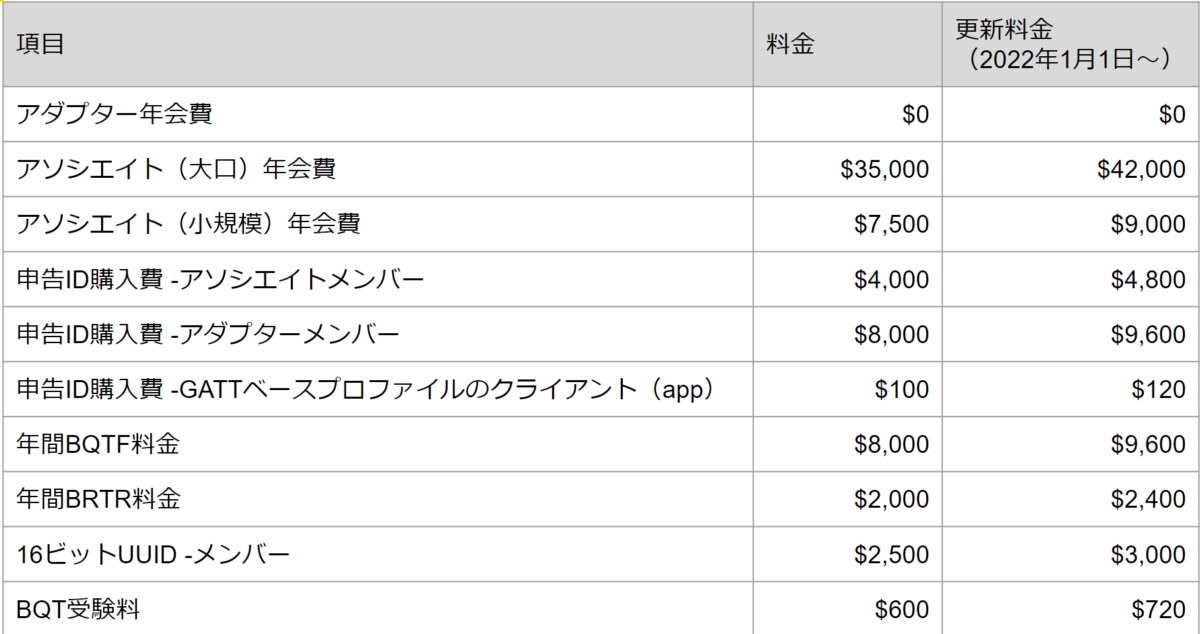The width and height of the screenshot is (1200, 634).
Task: Click the $720 updated fee cell
Action: click(x=1070, y=608)
